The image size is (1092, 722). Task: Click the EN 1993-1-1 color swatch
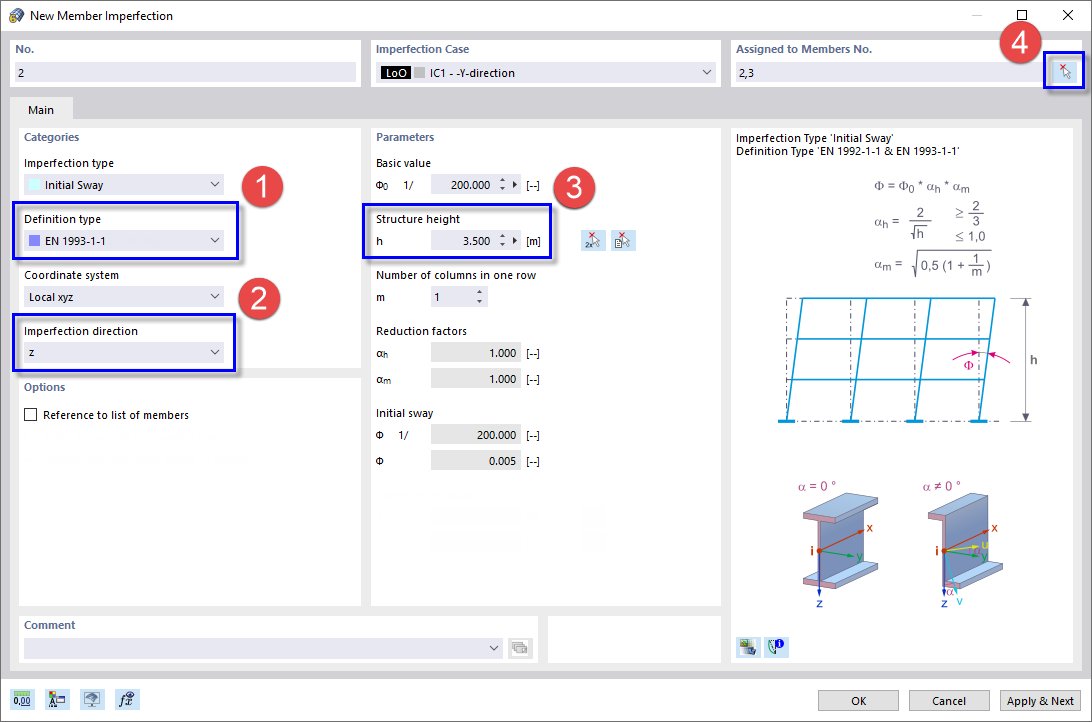click(34, 241)
